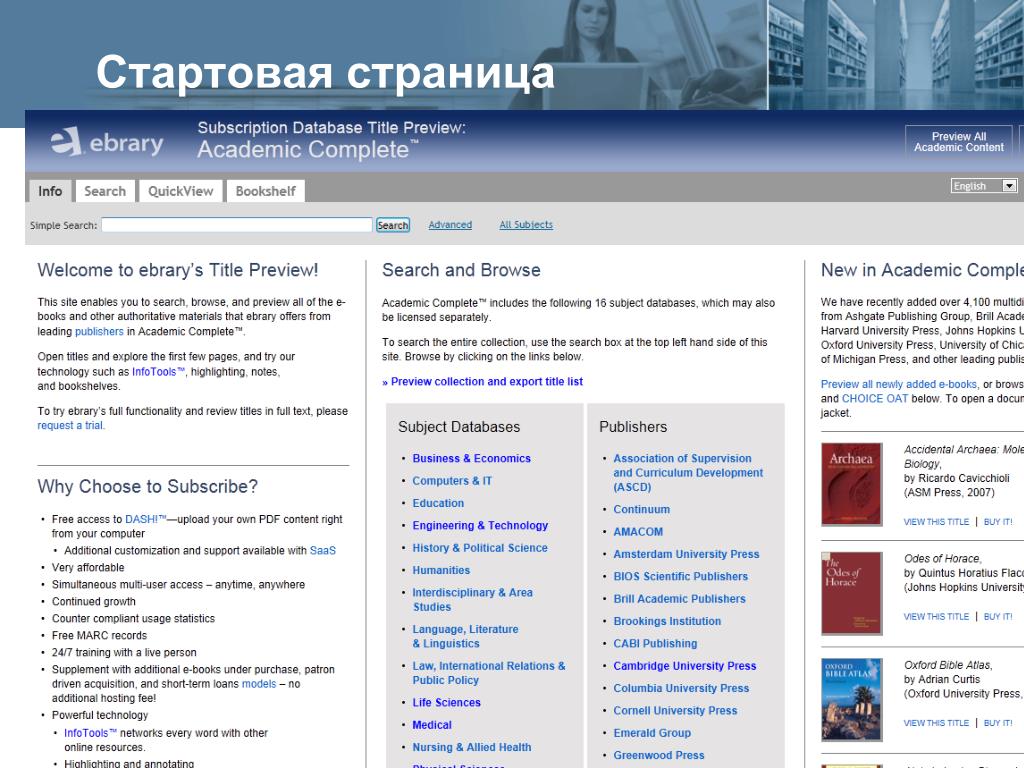Click Preview All Academic Content button
This screenshot has width=1024, height=768.
point(959,142)
